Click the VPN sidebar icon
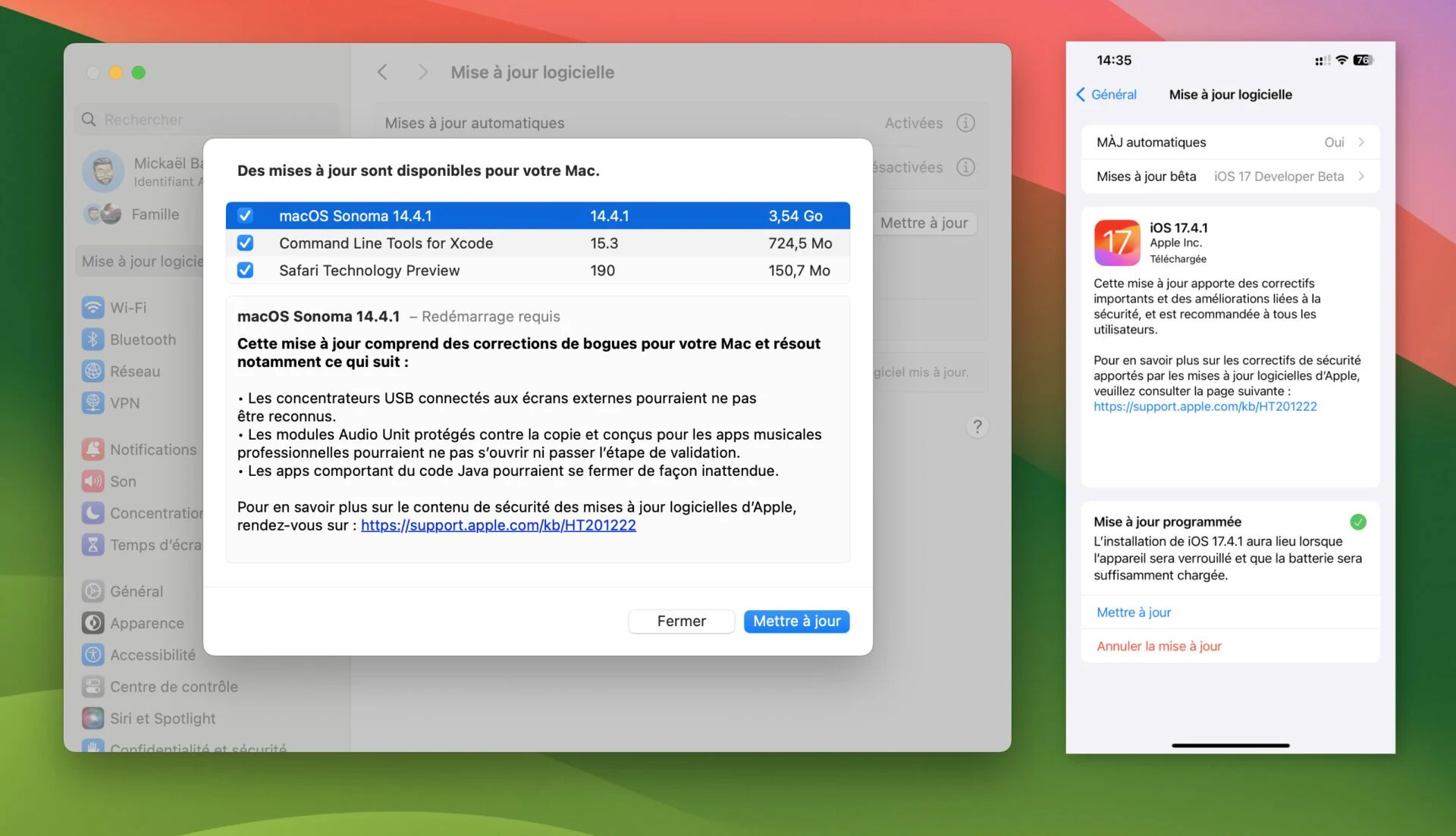The height and width of the screenshot is (836, 1456). pyautogui.click(x=93, y=402)
